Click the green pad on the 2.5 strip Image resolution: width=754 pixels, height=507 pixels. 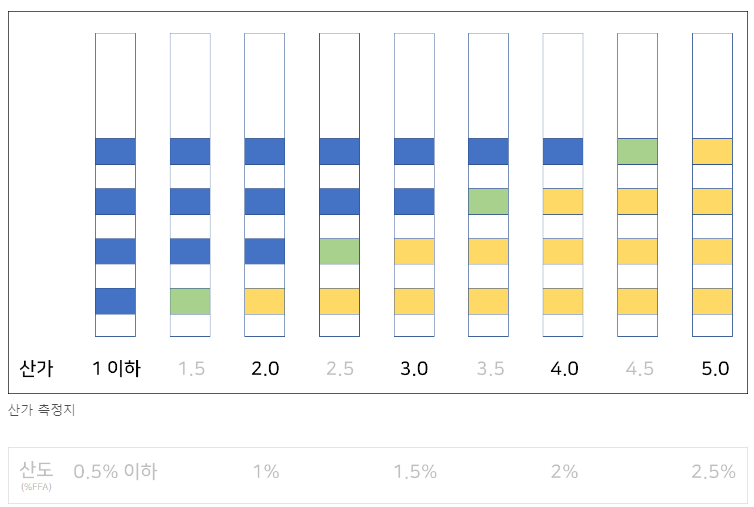pyautogui.click(x=339, y=251)
